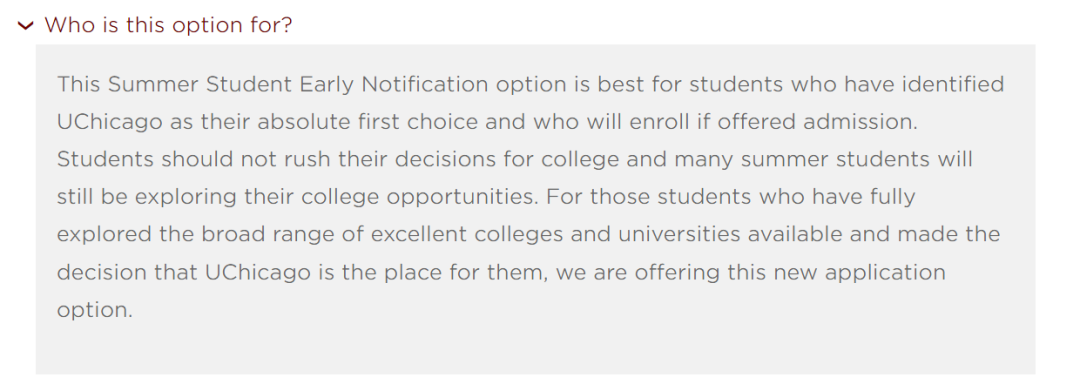Collapse the chevron beside 'Who is this option for?'
The width and height of the screenshot is (1080, 384).
(x=26, y=26)
